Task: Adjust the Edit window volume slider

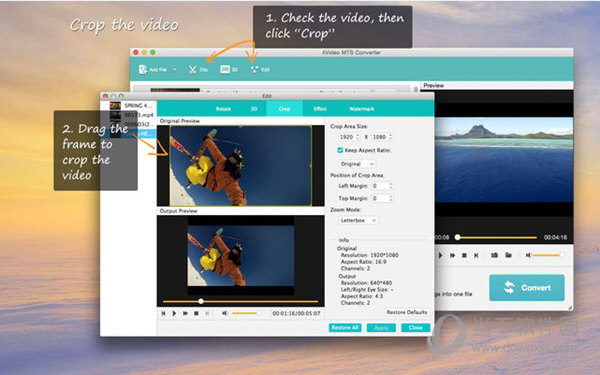Action: pos(246,313)
